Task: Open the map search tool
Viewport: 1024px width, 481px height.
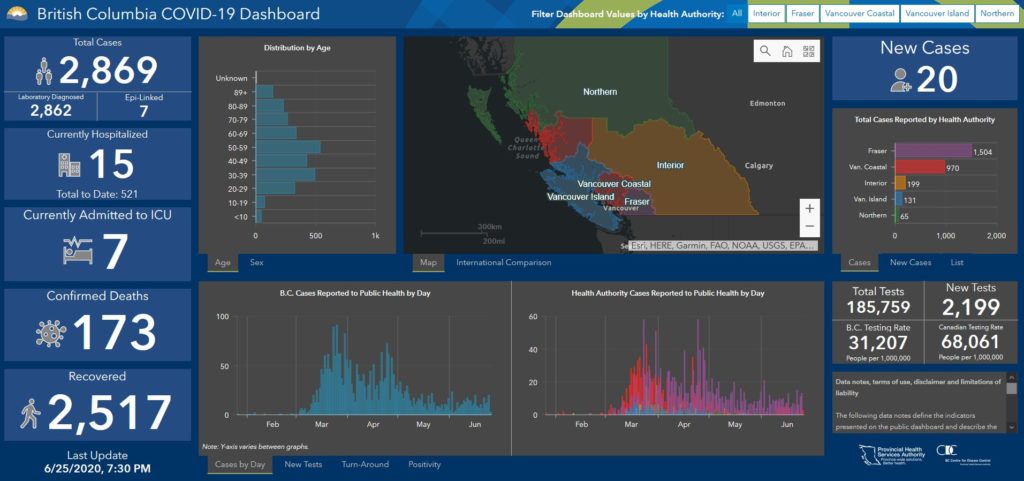Action: click(765, 51)
